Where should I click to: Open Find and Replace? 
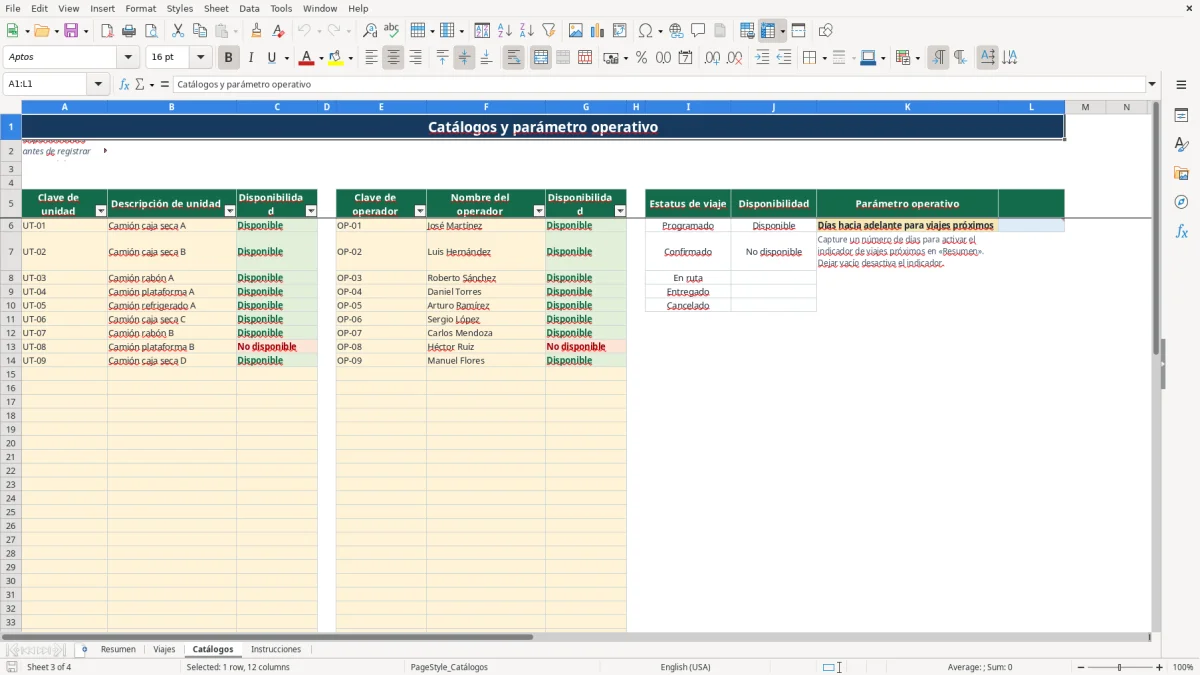[370, 31]
